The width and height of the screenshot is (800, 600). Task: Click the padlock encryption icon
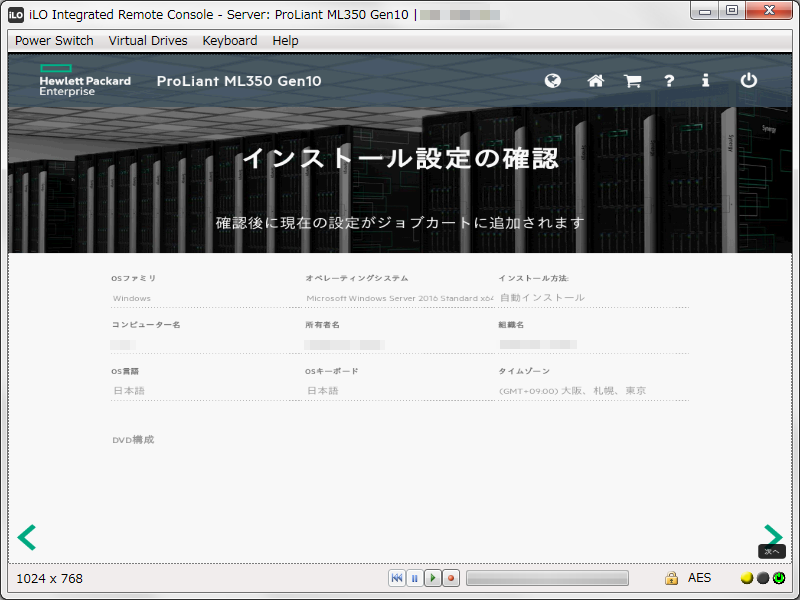[x=671, y=578]
